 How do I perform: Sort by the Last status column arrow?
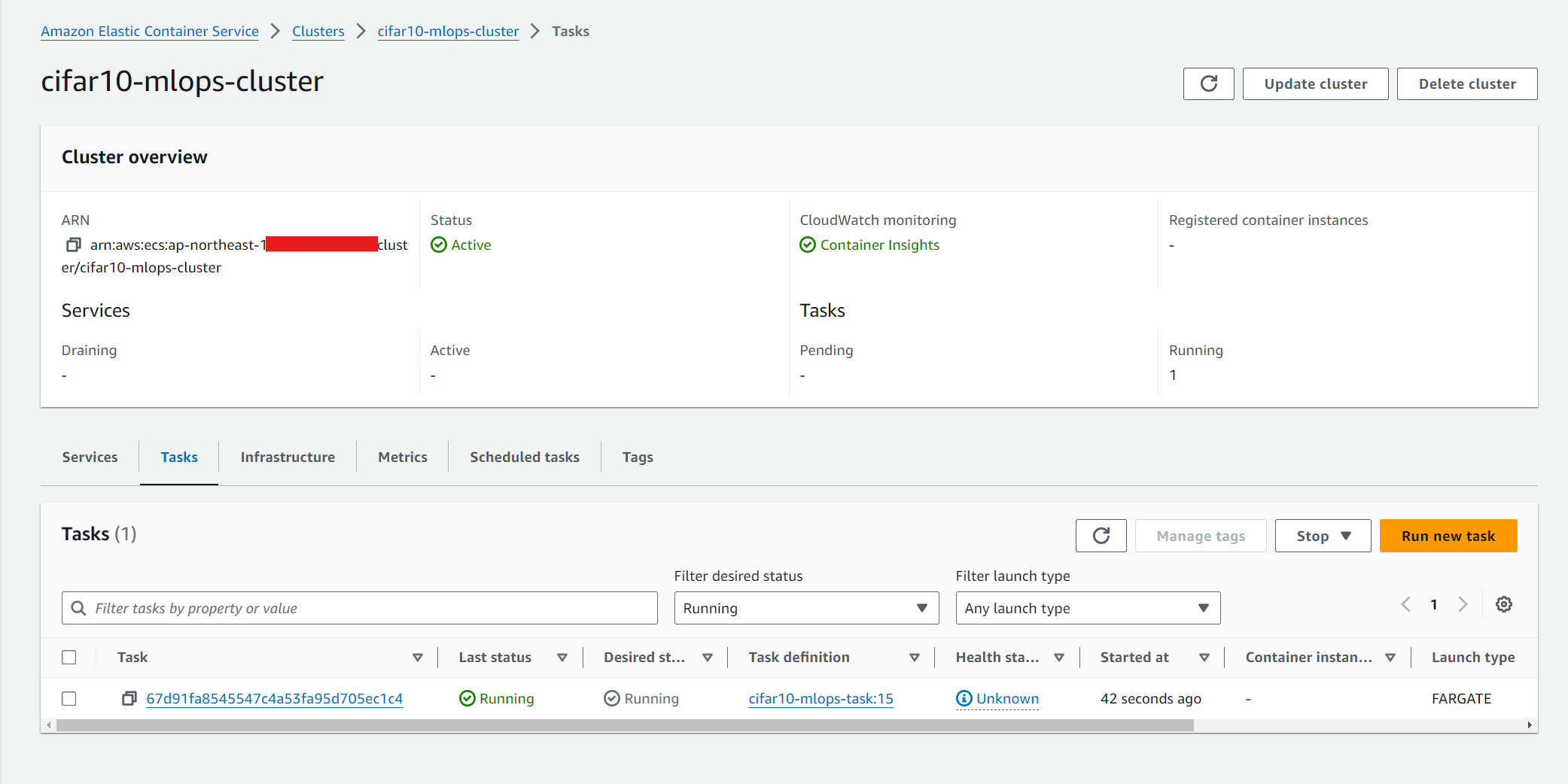coord(562,658)
